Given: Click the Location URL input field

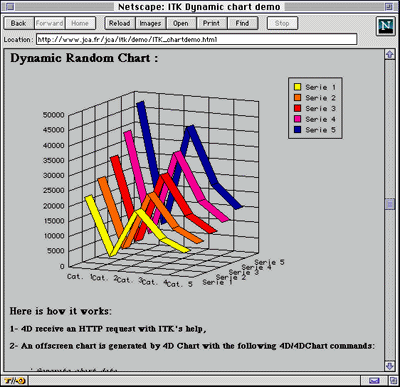Looking at the screenshot, I should click(196, 39).
